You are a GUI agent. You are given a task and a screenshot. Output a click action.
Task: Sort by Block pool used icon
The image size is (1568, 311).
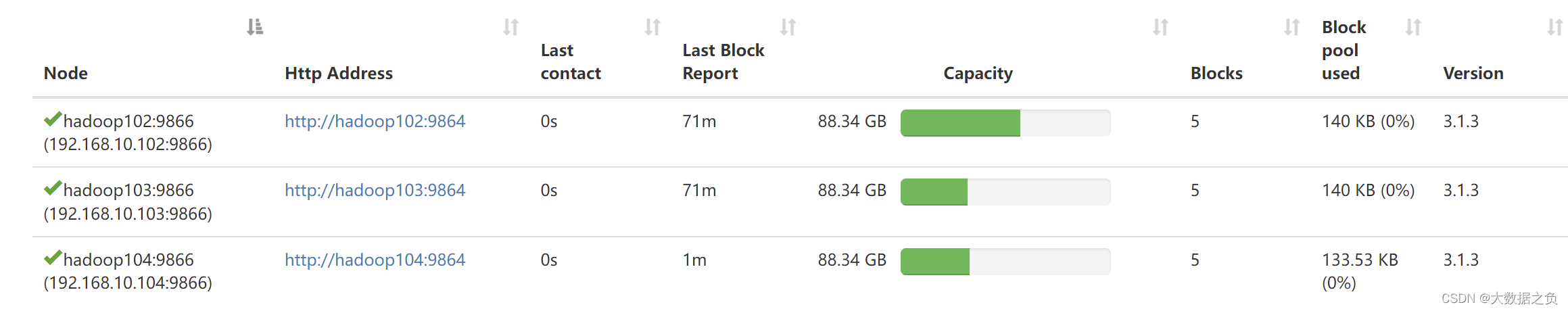[1413, 27]
